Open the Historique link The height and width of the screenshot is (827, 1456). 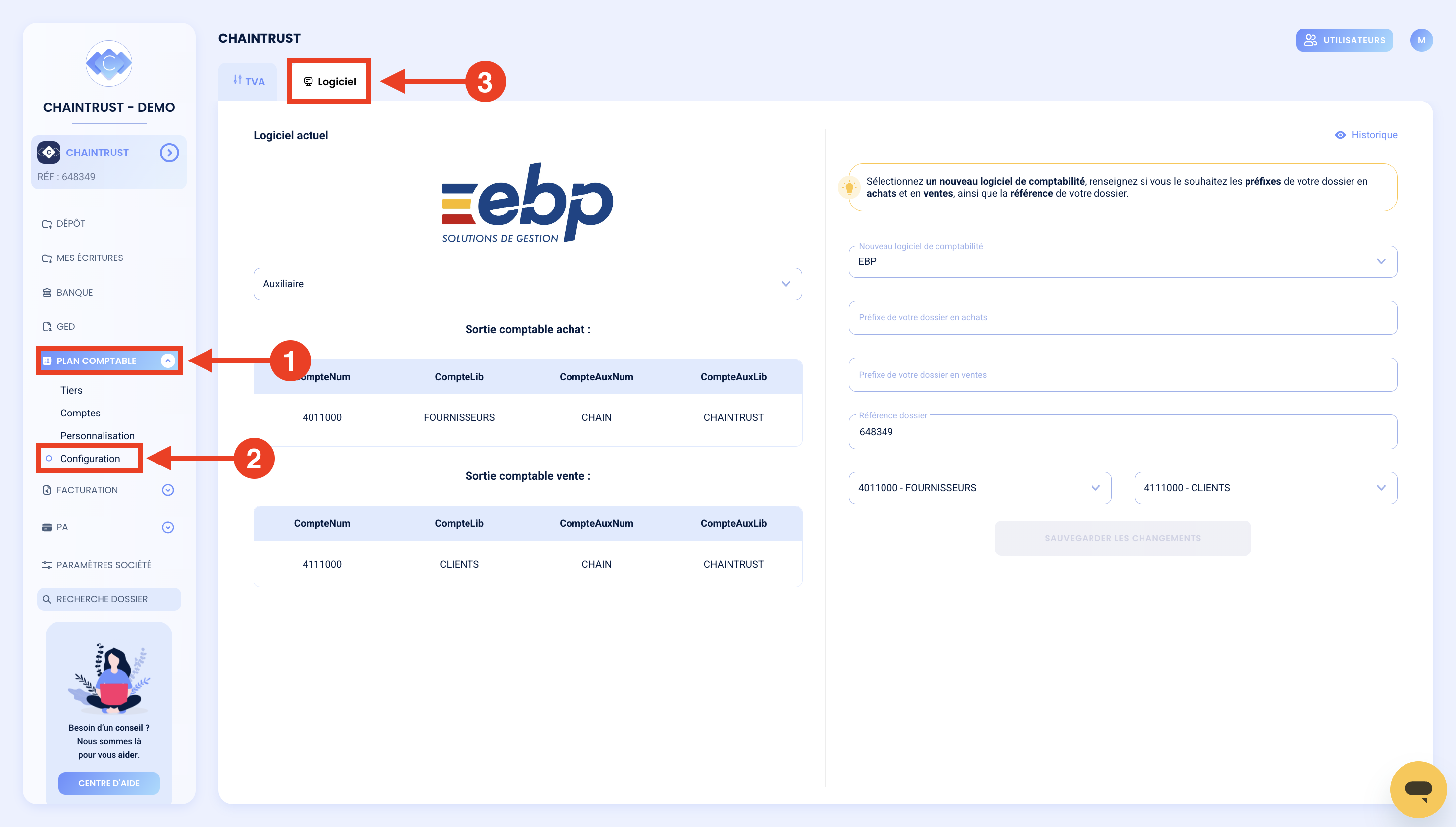1374,135
